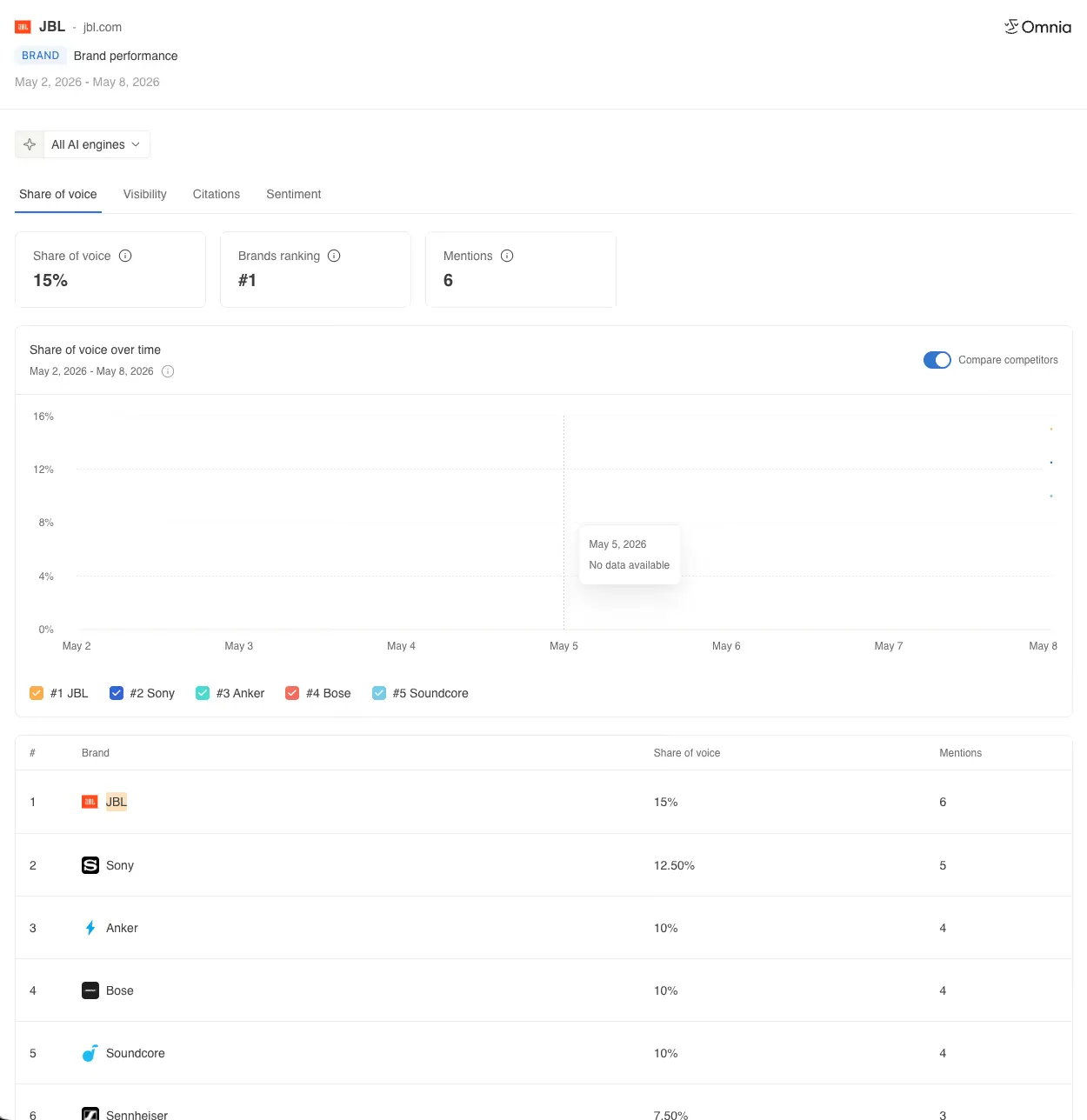This screenshot has height=1120, width=1087.
Task: Switch to the Visibility tab
Action: (x=145, y=194)
